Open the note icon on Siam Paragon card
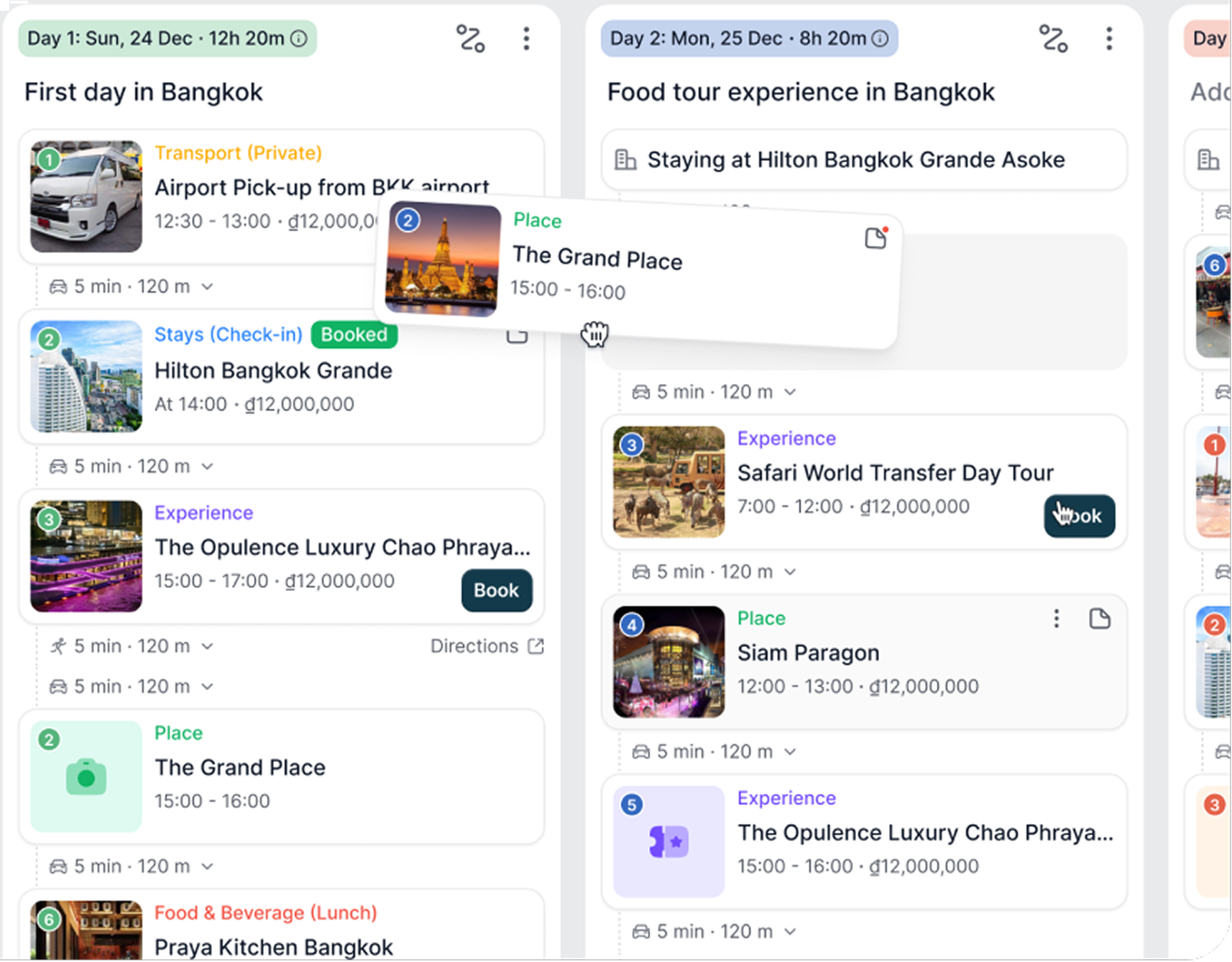The image size is (1232, 962). [1099, 619]
